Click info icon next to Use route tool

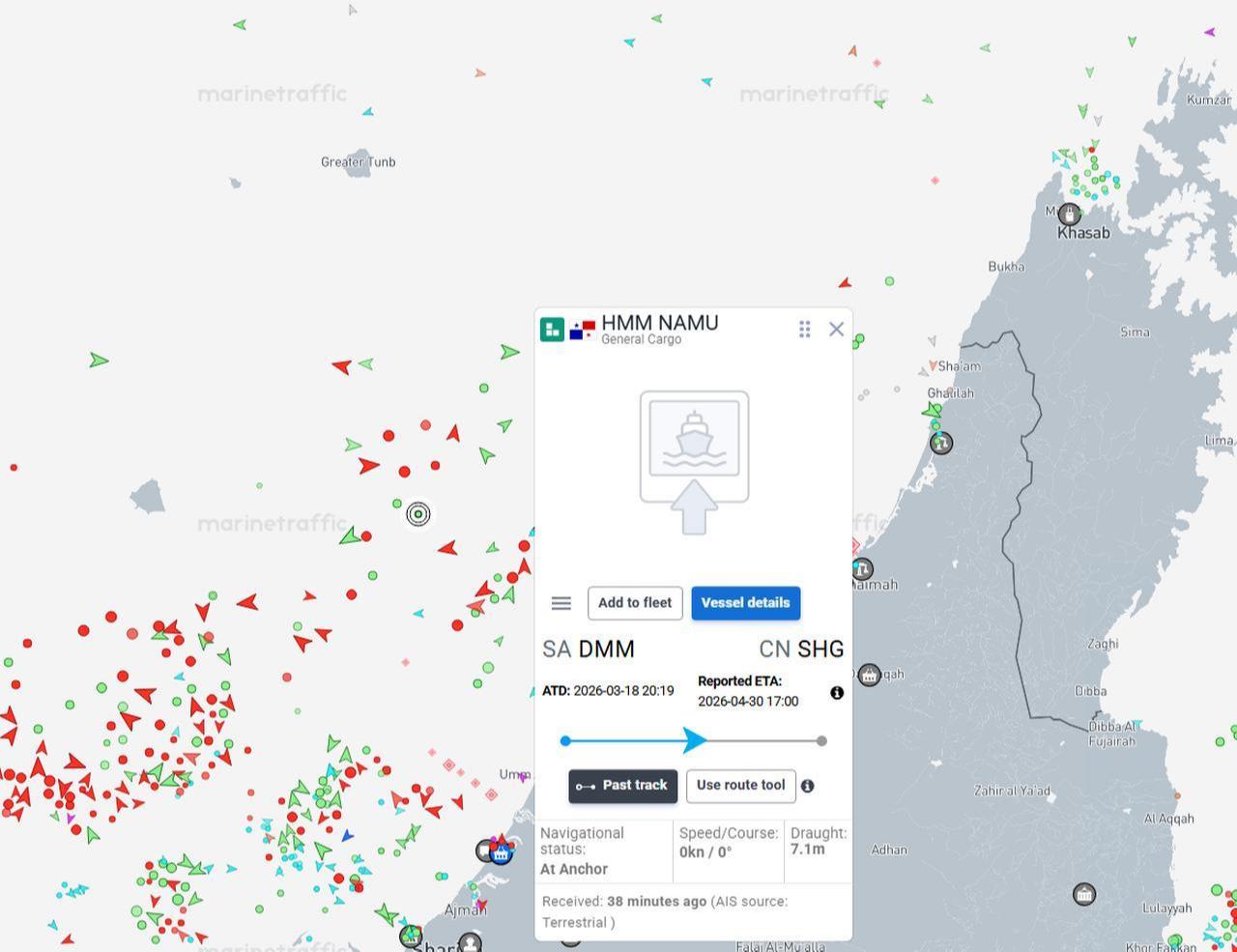[x=807, y=786]
